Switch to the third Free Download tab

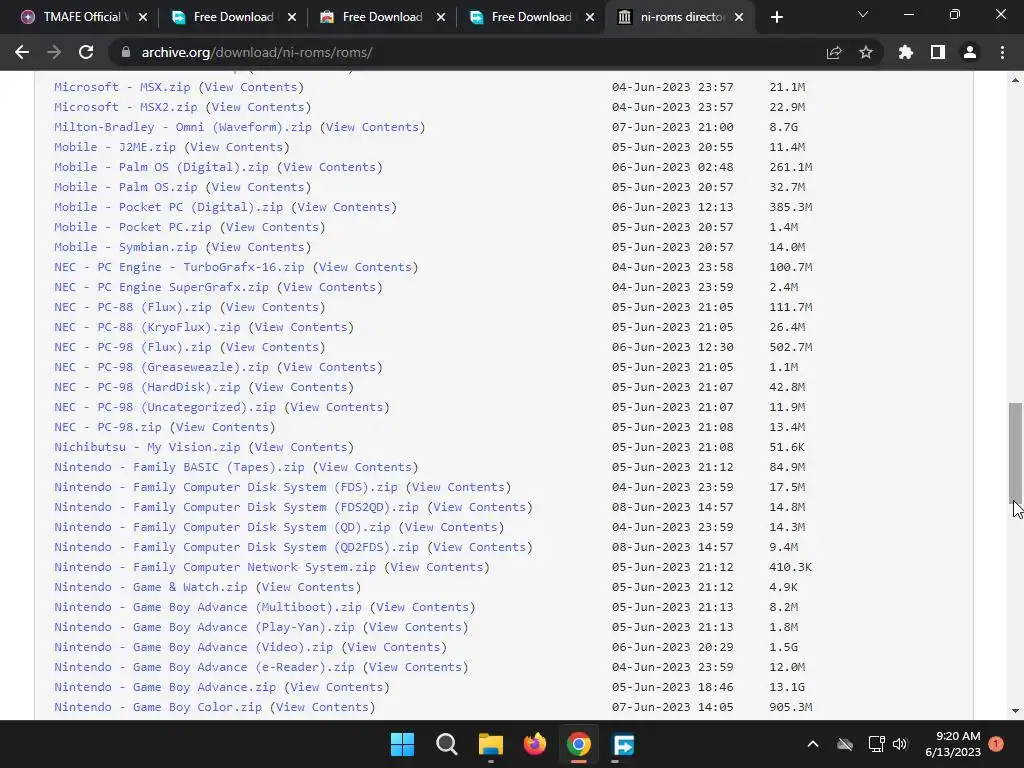[x=531, y=17]
